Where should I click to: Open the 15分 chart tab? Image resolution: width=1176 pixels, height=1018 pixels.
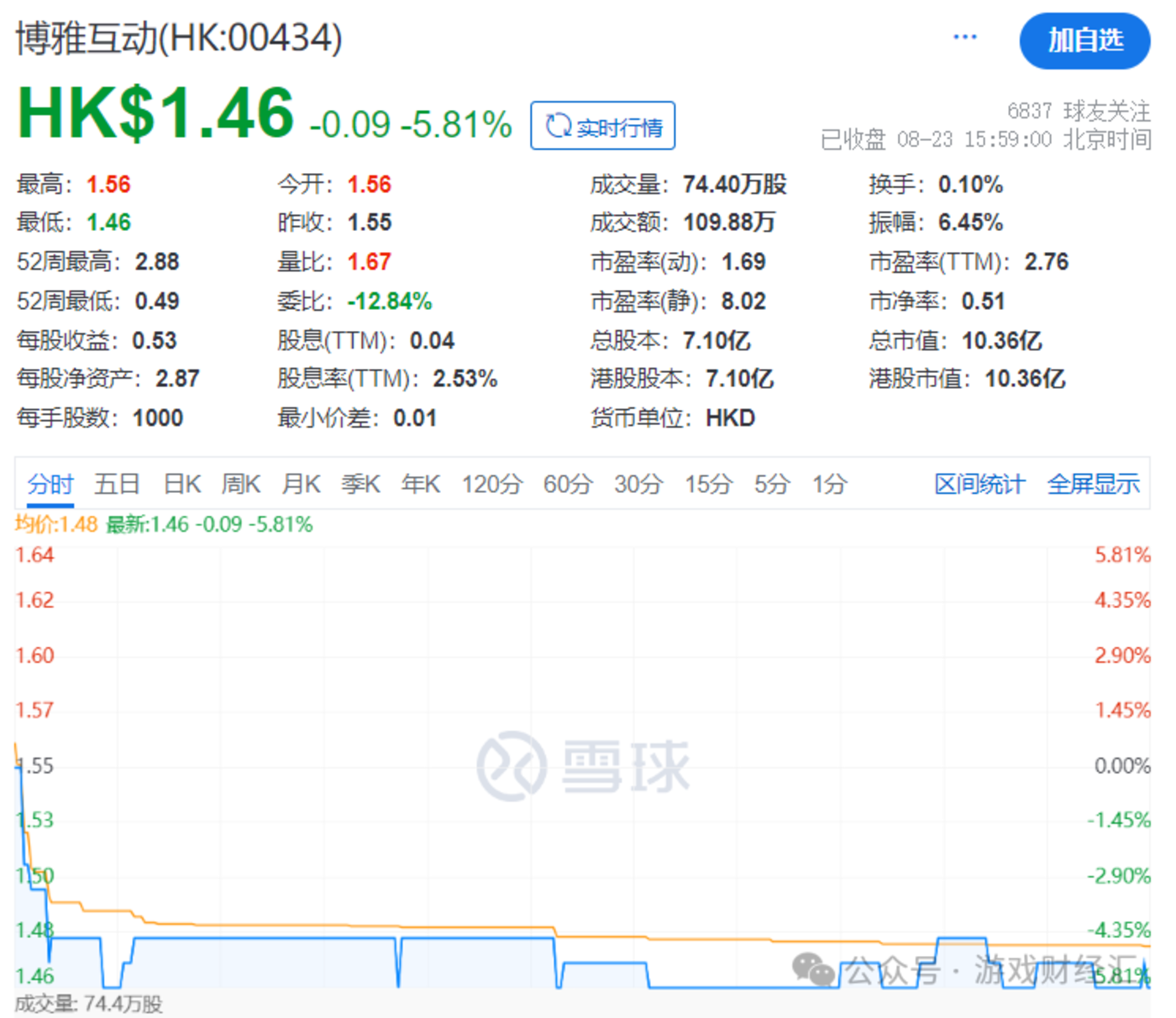(x=708, y=484)
